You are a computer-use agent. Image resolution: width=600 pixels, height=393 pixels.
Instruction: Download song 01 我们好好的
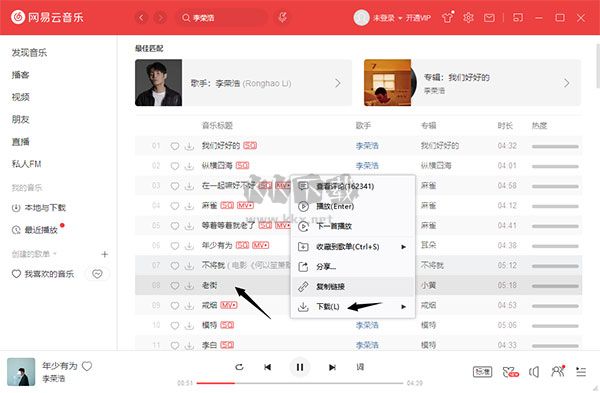pyautogui.click(x=189, y=146)
